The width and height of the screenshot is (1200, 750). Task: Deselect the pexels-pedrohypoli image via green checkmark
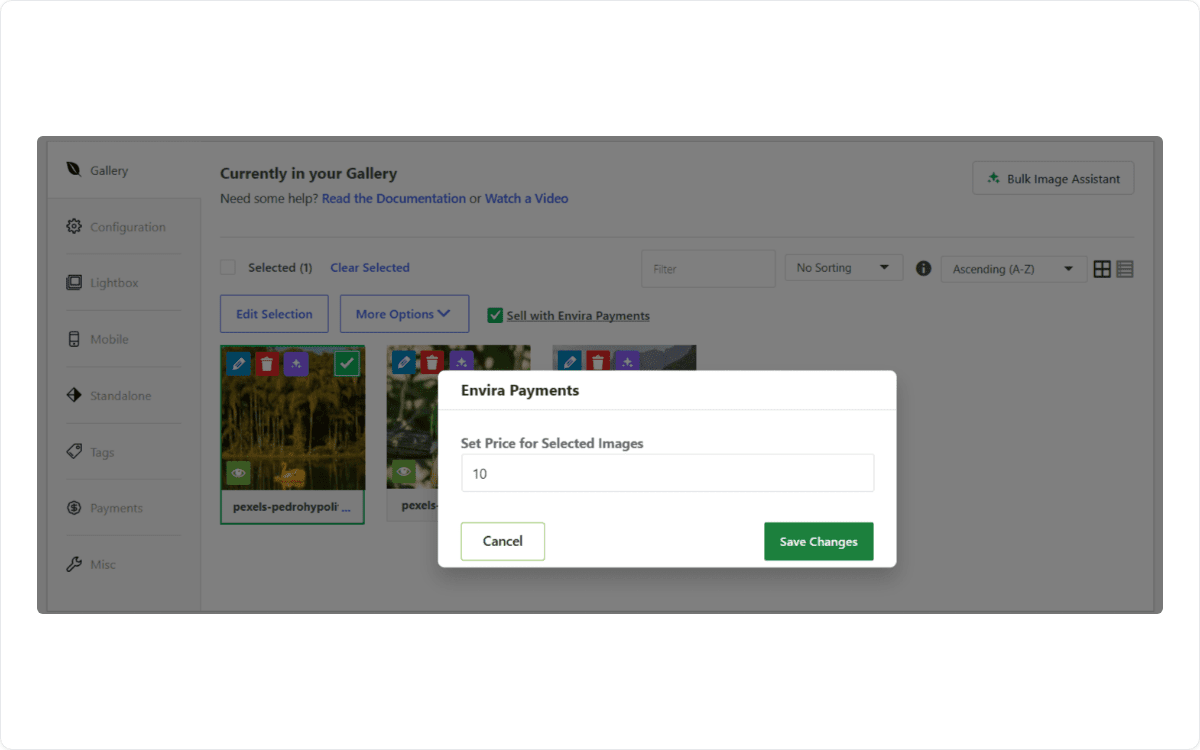click(x=347, y=363)
